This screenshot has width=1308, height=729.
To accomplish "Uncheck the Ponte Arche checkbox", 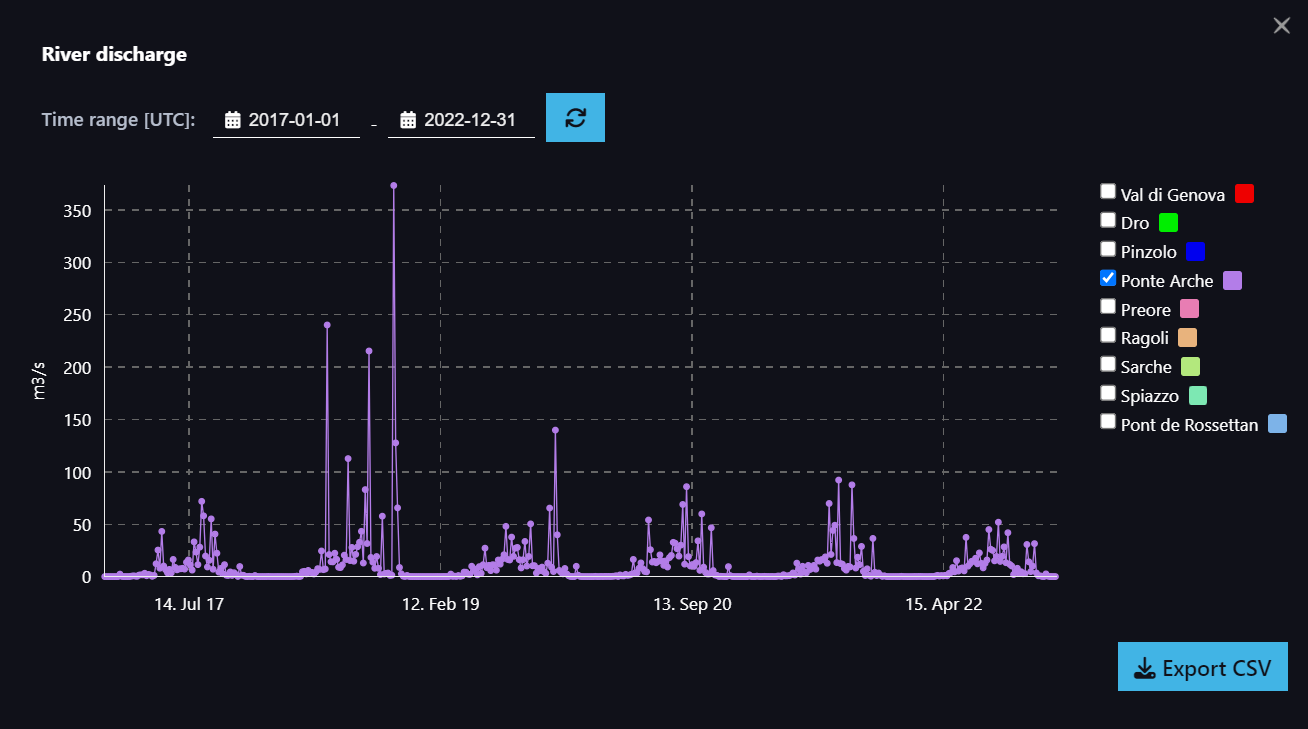I will tap(1108, 277).
